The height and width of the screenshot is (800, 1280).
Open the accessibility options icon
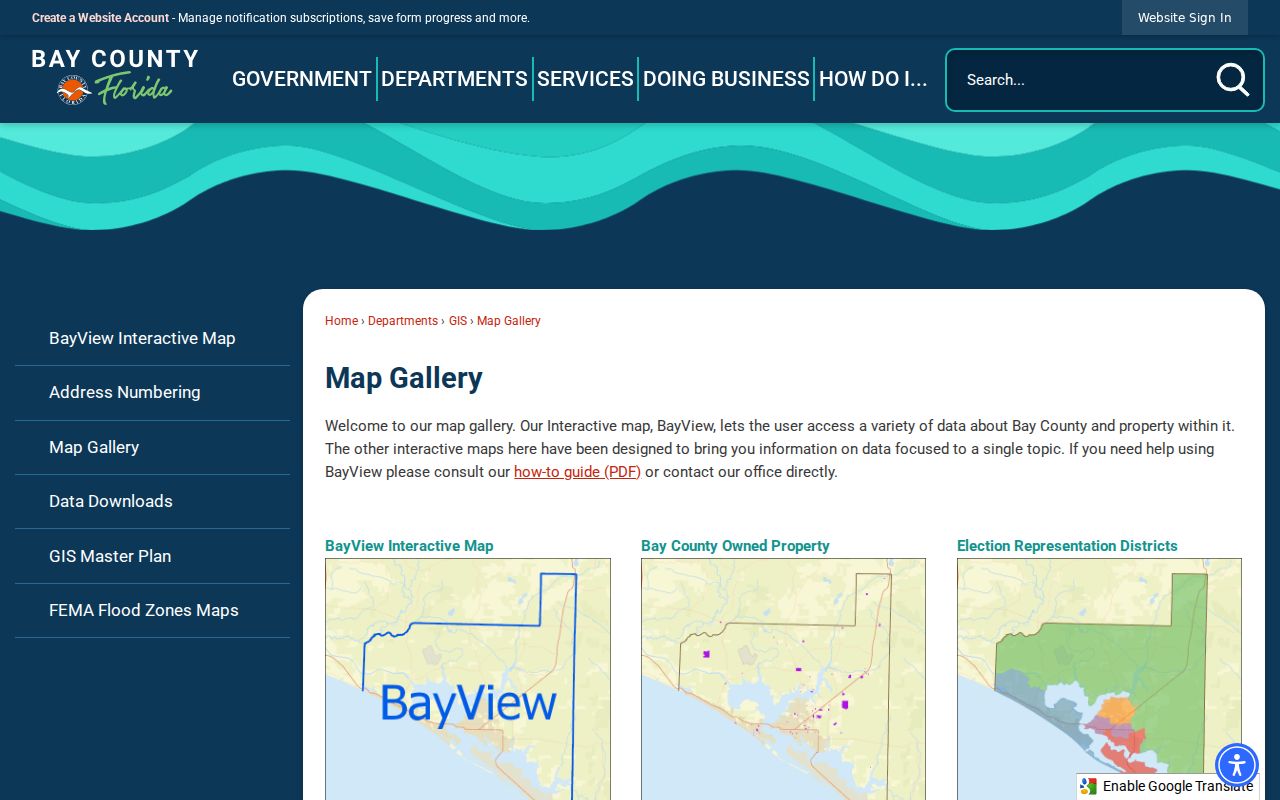pyautogui.click(x=1237, y=766)
